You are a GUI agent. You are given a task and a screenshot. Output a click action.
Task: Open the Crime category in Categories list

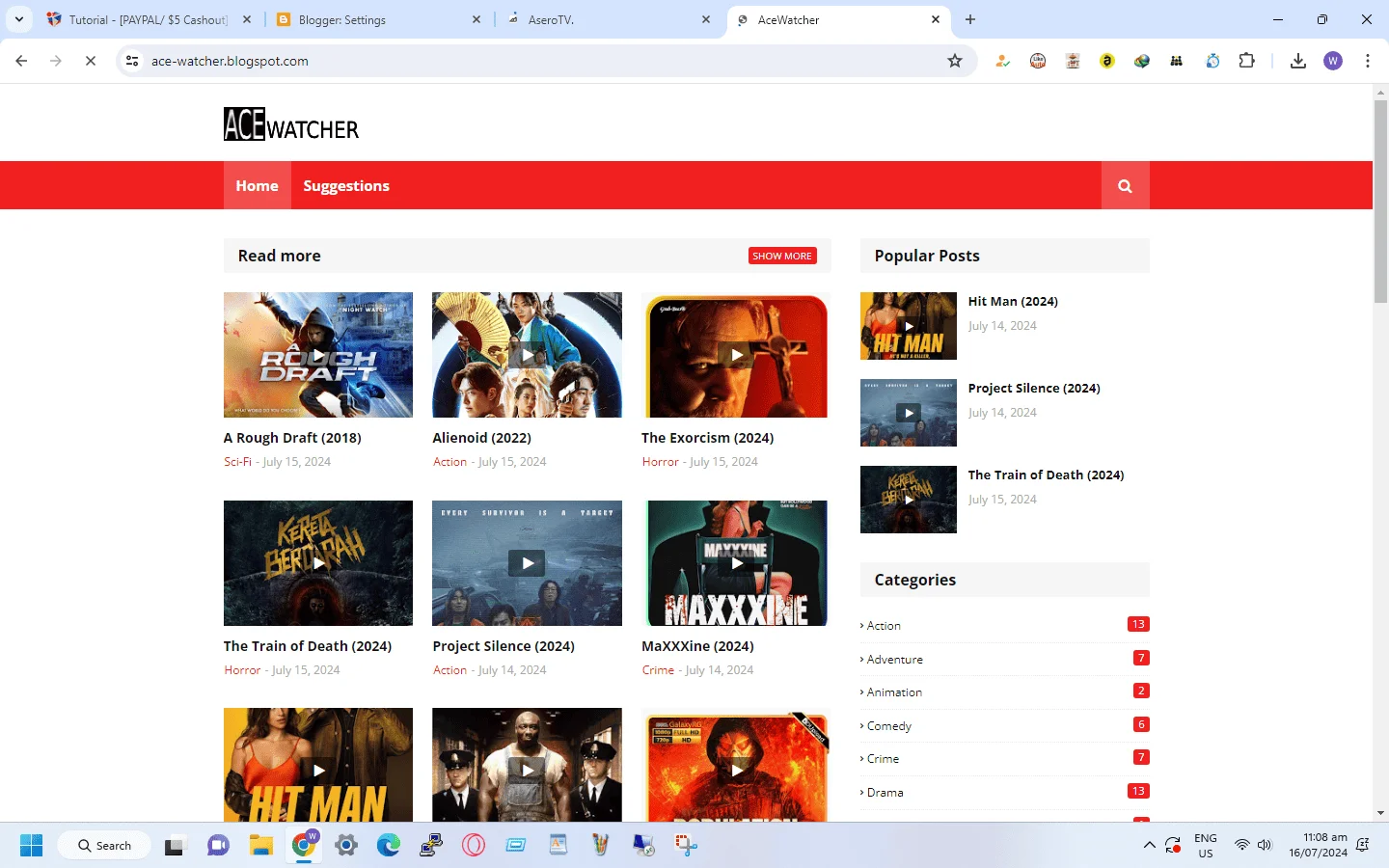[x=883, y=759]
